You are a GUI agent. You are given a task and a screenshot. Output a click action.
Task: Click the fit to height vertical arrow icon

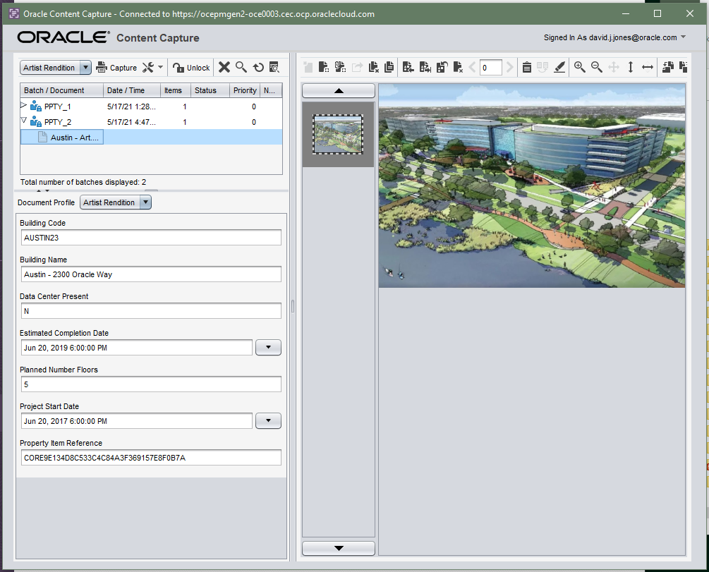[630, 67]
